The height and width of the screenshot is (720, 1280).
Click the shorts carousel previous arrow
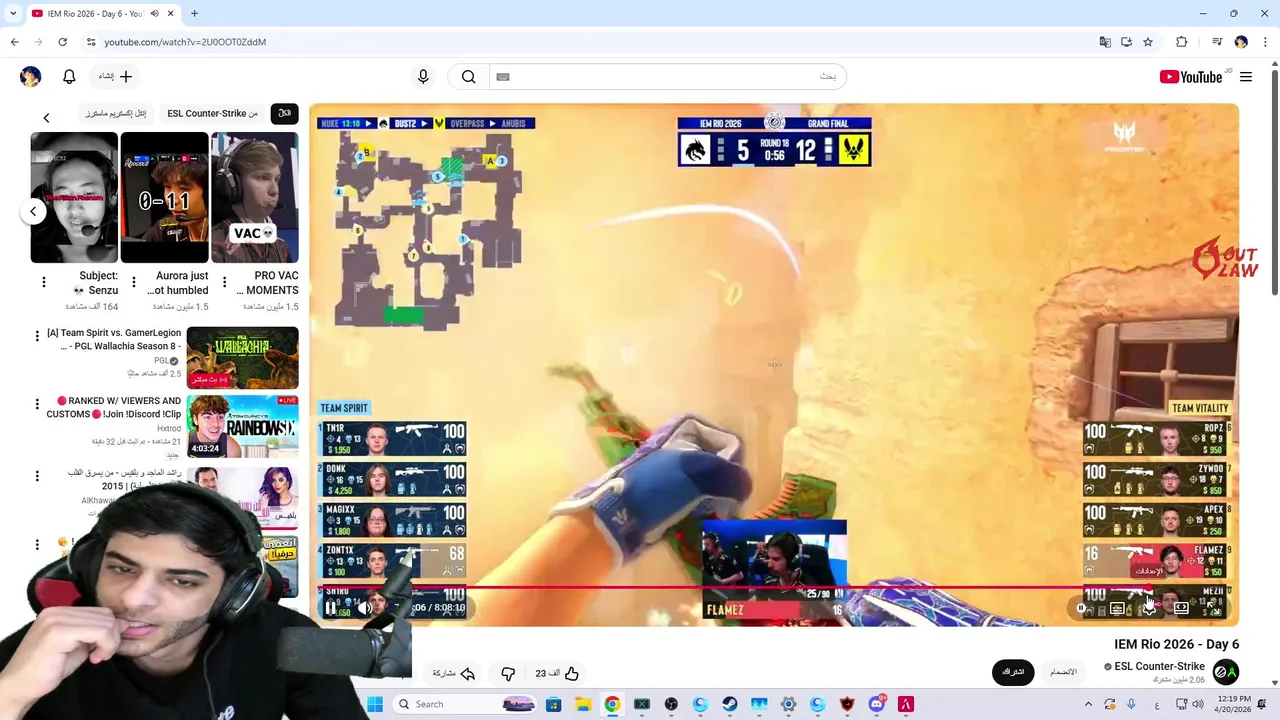(33, 211)
